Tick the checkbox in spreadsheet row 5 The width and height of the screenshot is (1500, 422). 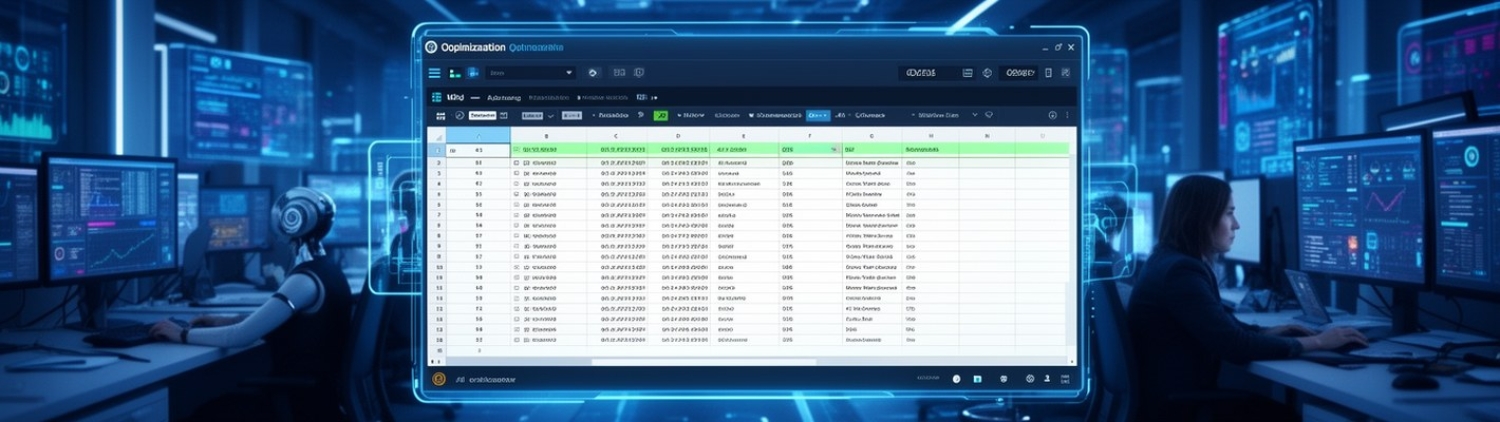click(516, 194)
